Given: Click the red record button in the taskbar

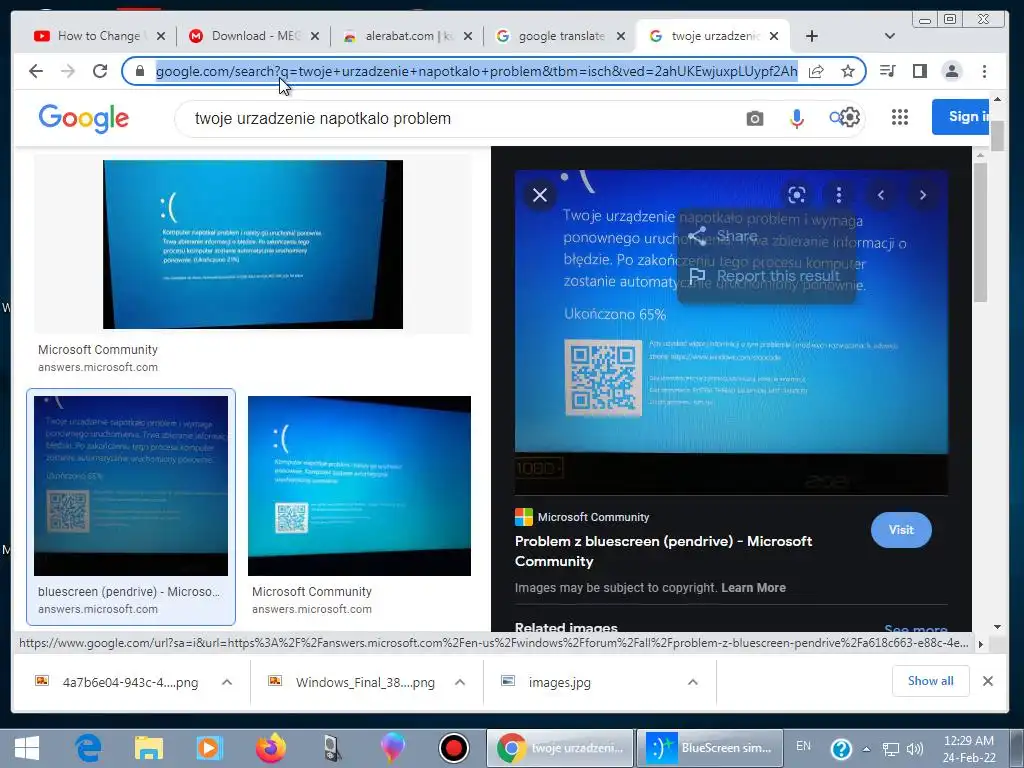Looking at the screenshot, I should [x=453, y=748].
